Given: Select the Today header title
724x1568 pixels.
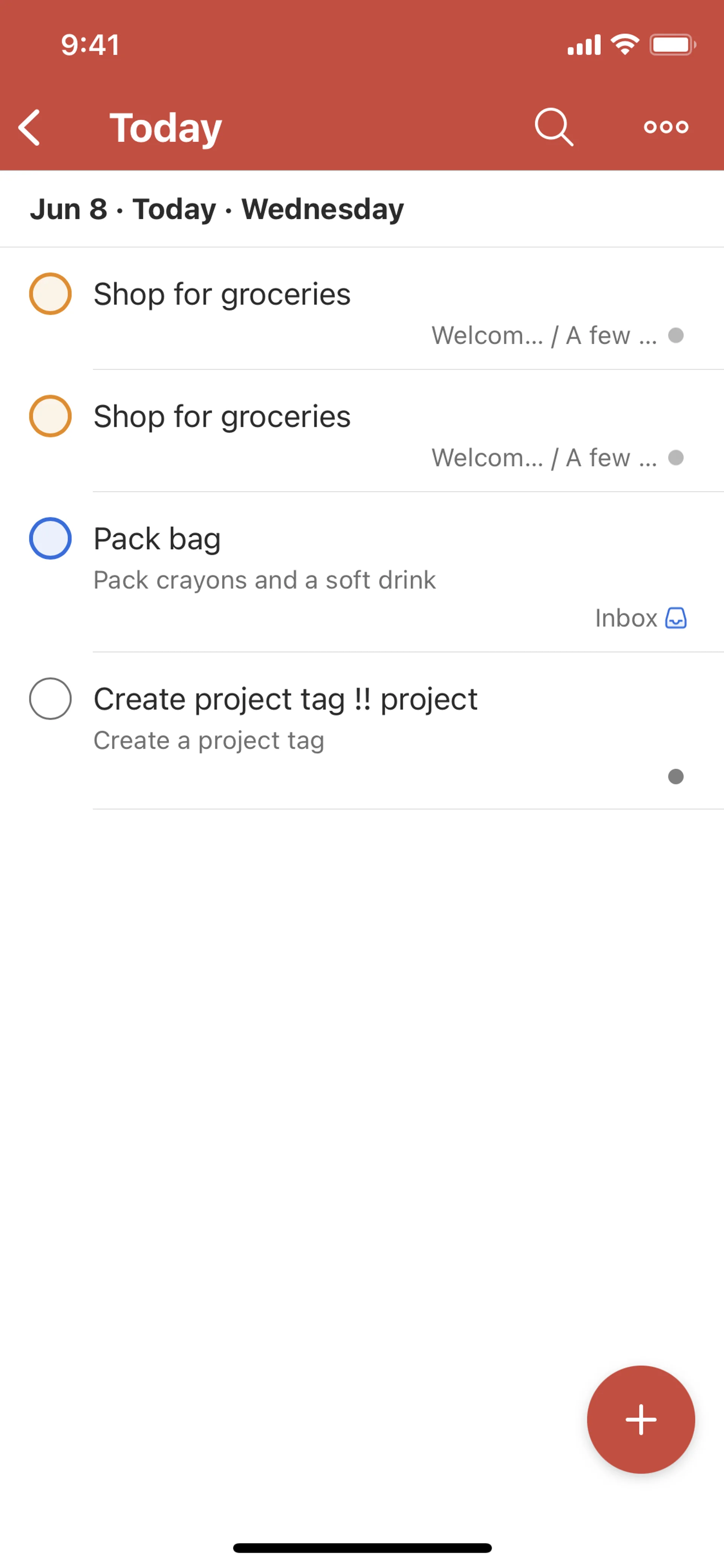Looking at the screenshot, I should pos(166,128).
